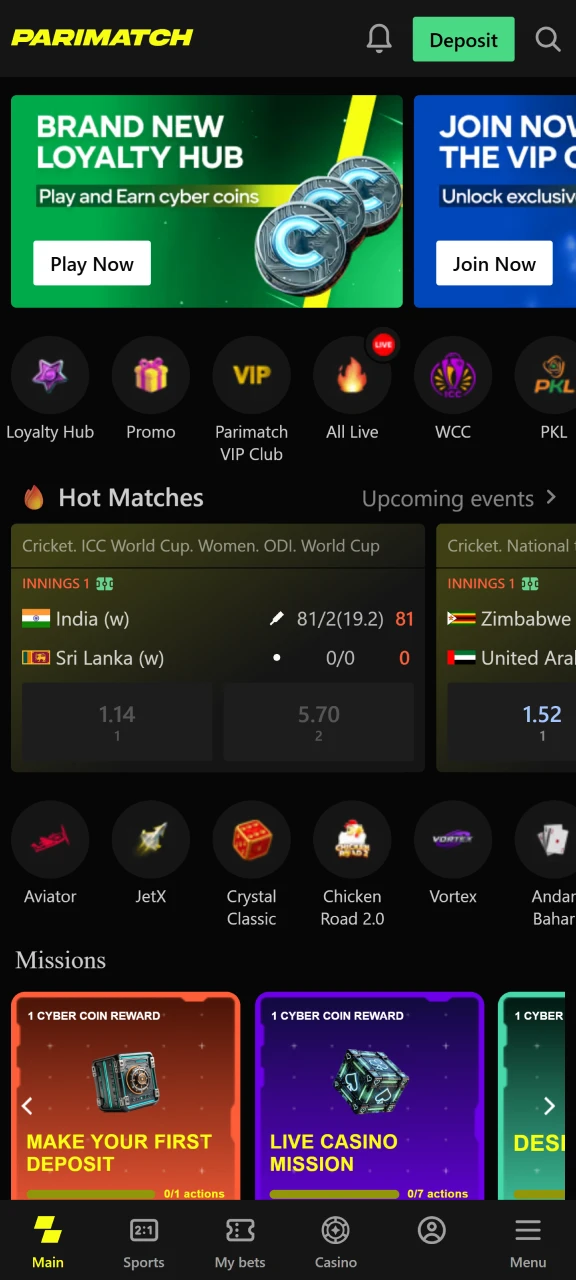Open All Live flame icon
Image resolution: width=576 pixels, height=1280 pixels.
click(x=352, y=376)
